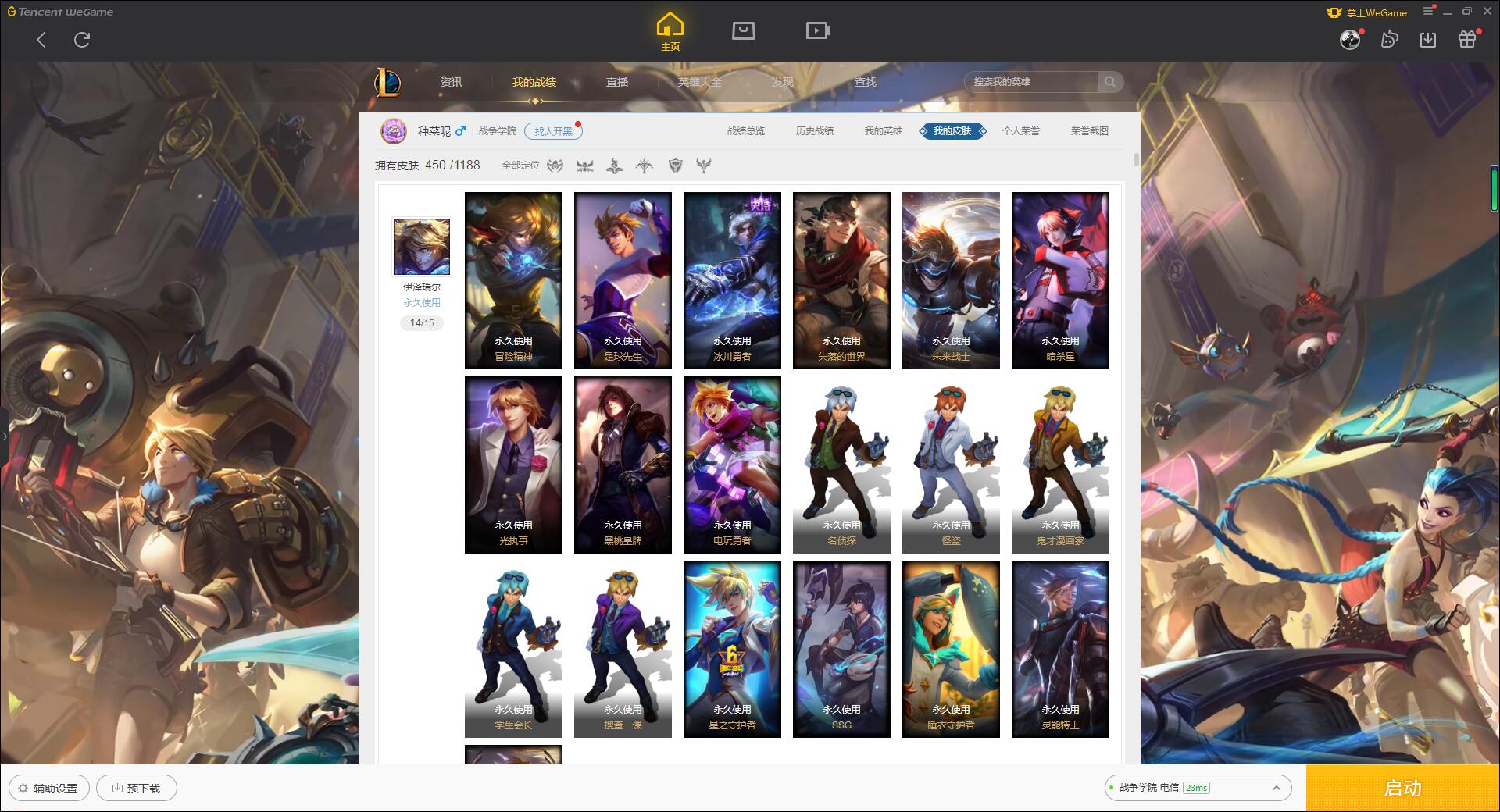Filter skins by third role icon
This screenshot has width=1500, height=812.
[615, 166]
